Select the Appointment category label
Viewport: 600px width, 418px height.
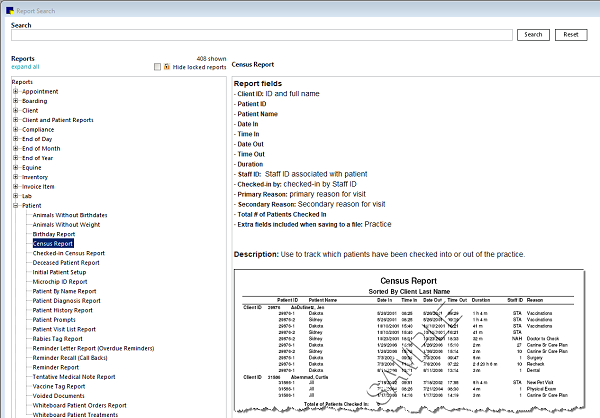[x=40, y=91]
